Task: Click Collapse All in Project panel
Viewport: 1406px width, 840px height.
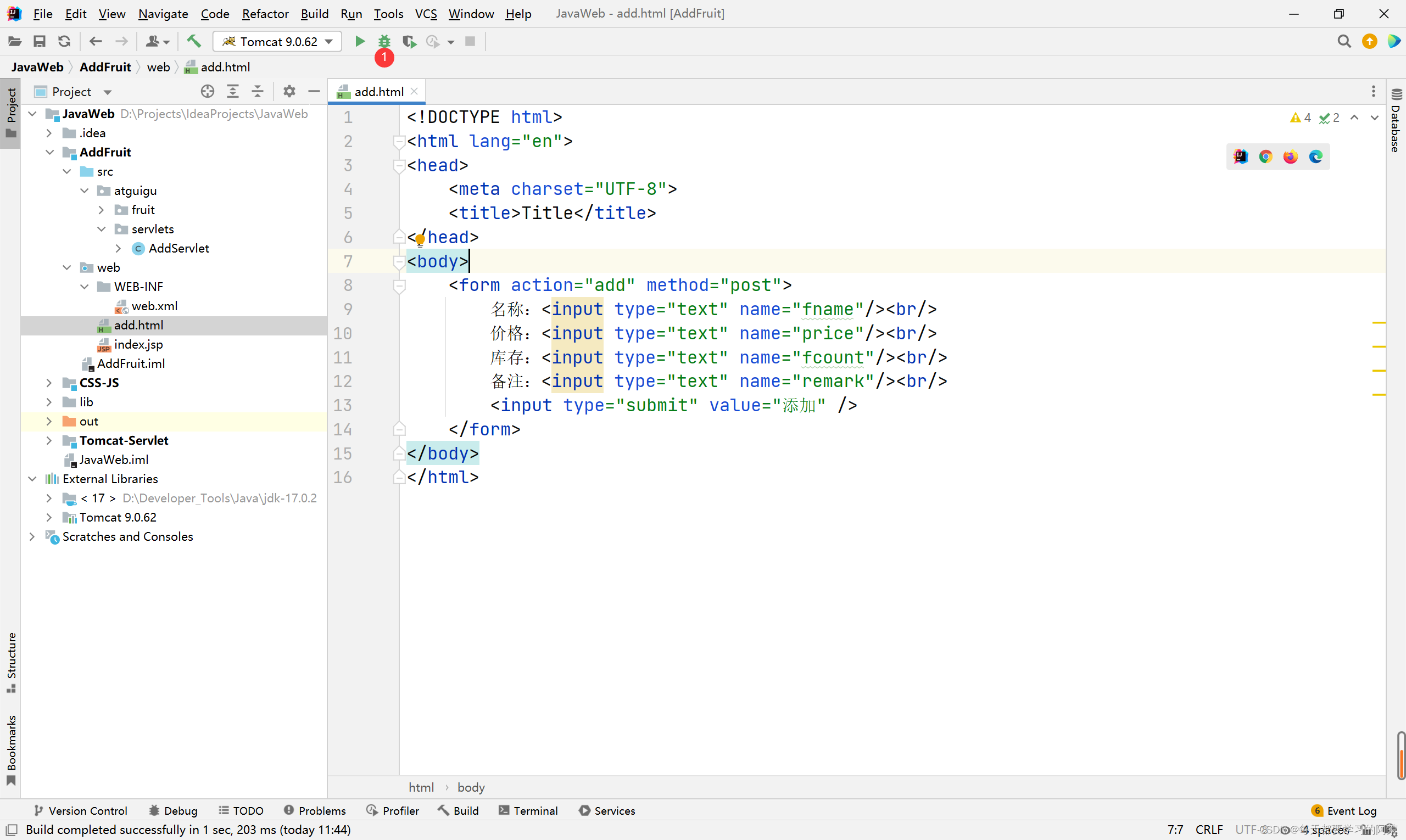Action: pos(258,91)
